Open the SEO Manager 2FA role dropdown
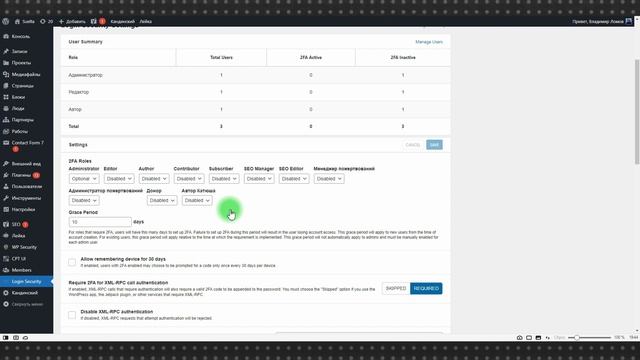 [259, 179]
